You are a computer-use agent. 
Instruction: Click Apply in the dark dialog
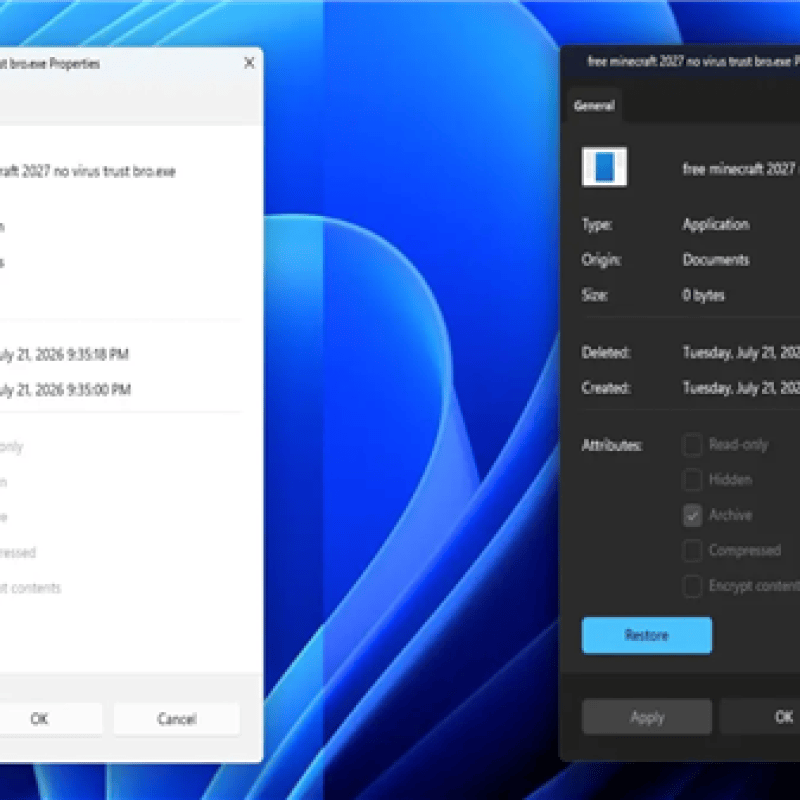point(646,717)
